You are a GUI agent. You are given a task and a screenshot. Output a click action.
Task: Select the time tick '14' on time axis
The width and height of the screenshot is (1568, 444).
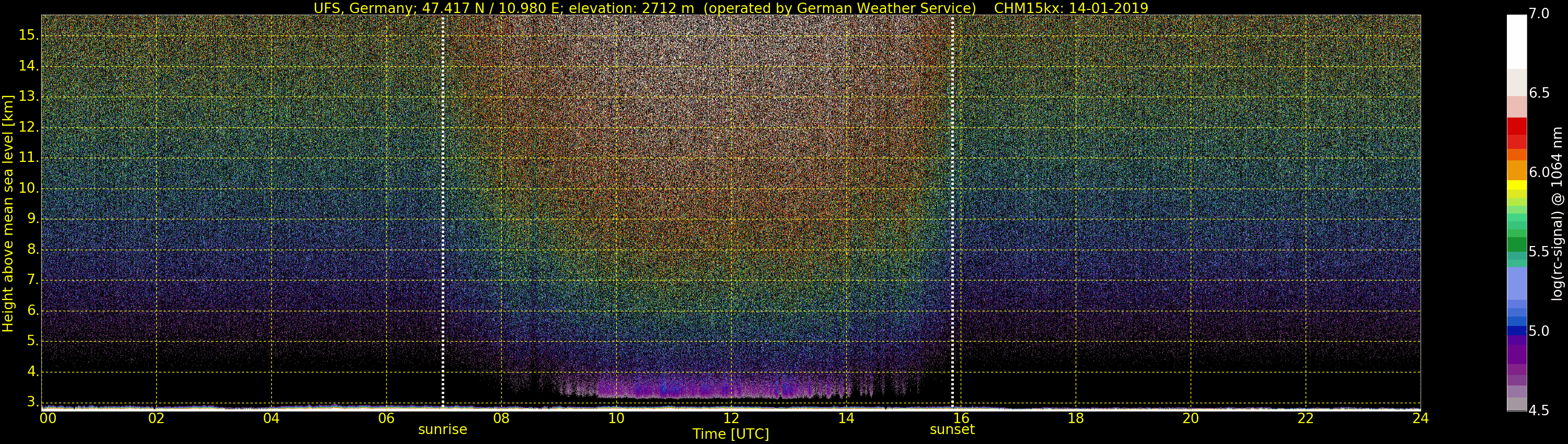[x=846, y=418]
